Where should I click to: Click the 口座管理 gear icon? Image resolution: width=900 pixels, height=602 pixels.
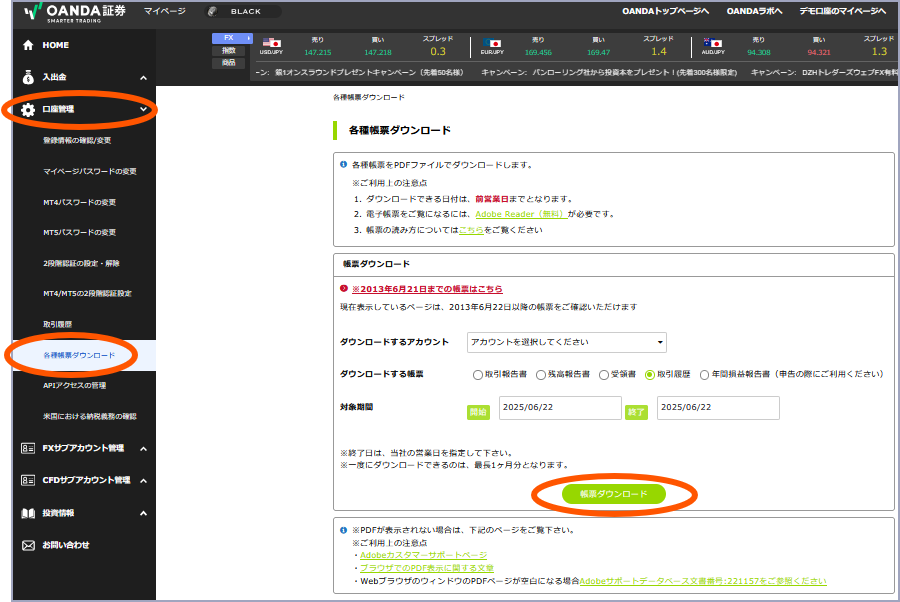pos(28,110)
